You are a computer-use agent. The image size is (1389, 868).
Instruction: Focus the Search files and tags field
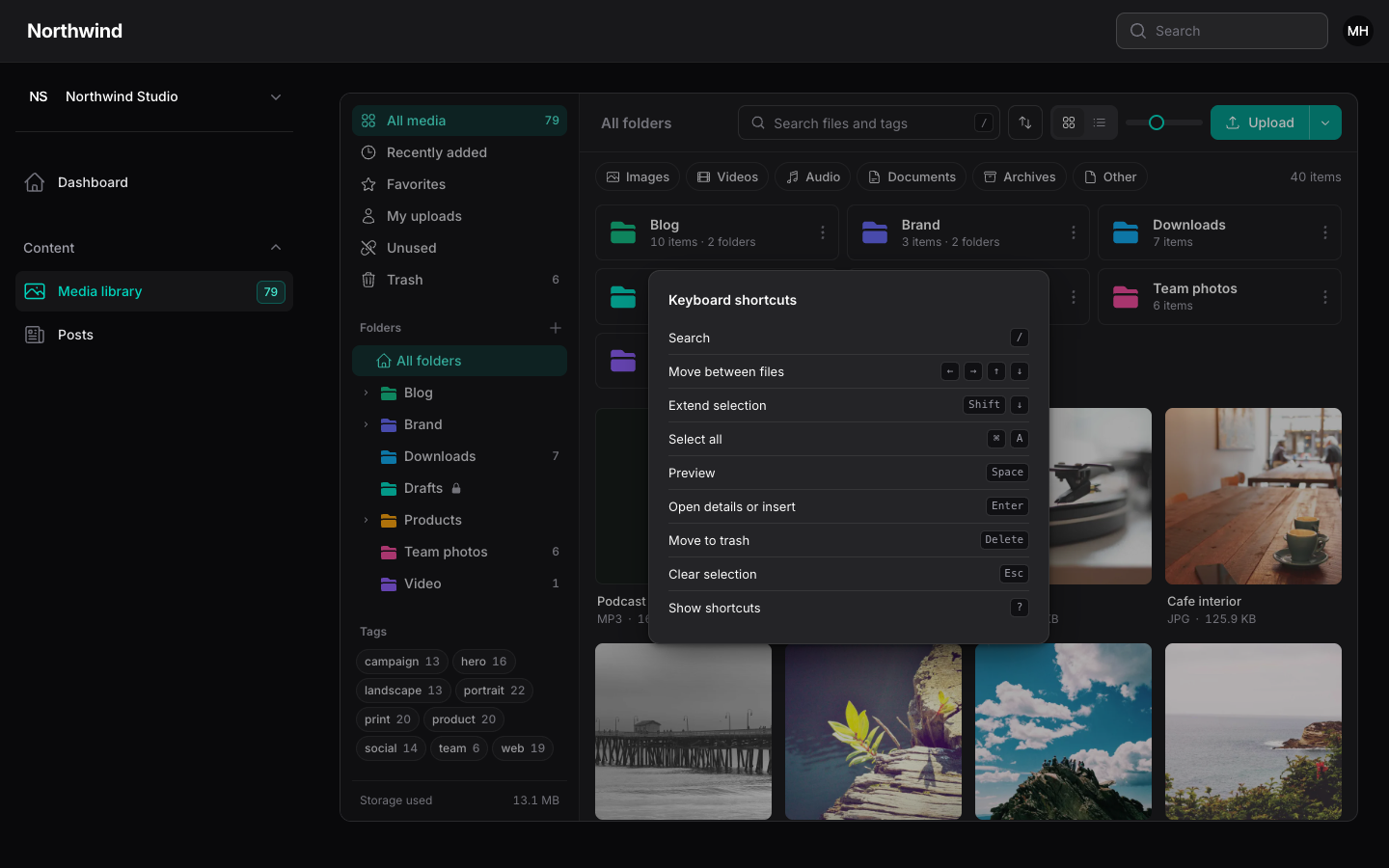point(869,122)
